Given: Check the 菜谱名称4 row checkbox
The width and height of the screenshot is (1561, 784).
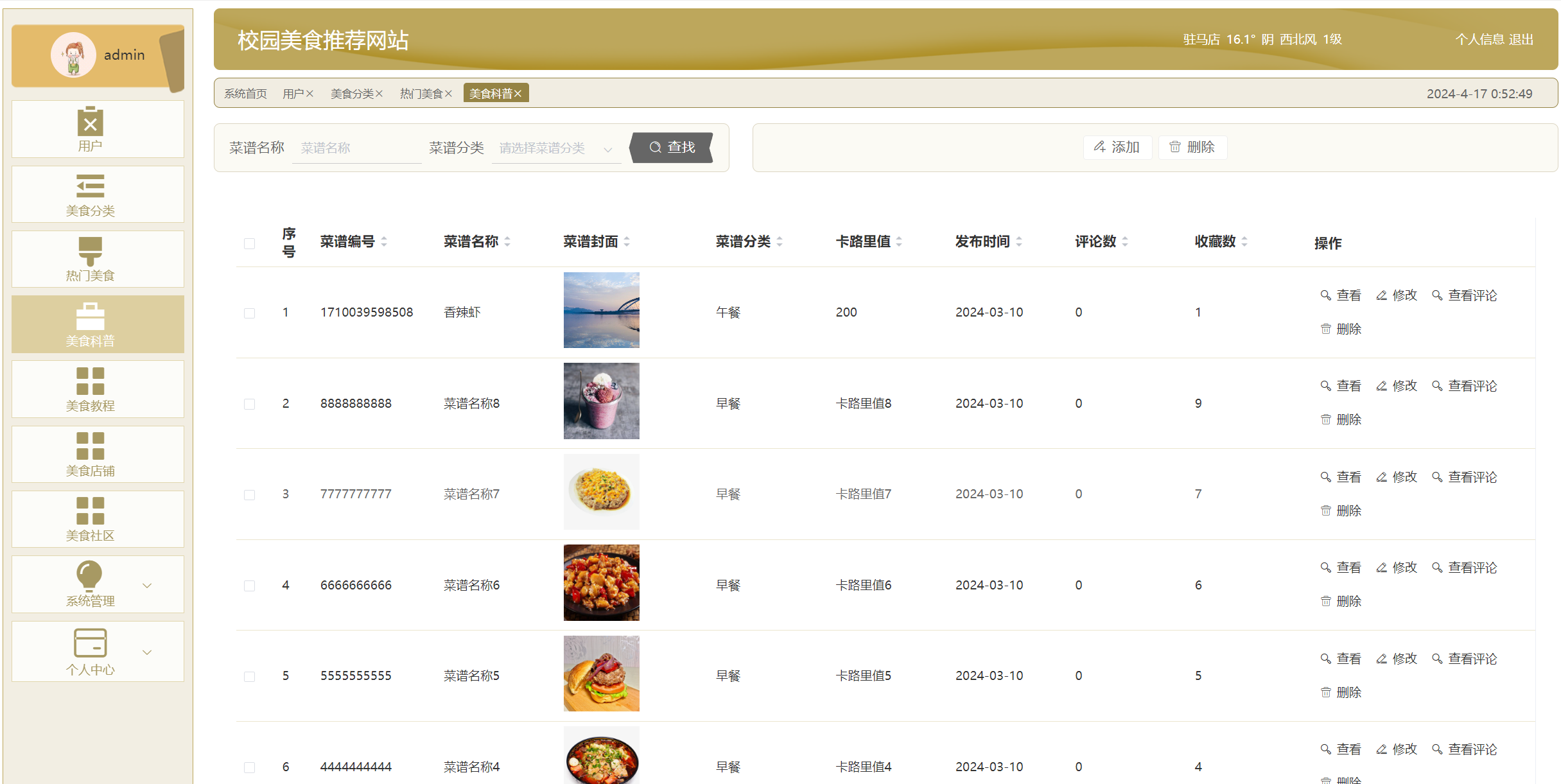Looking at the screenshot, I should (249, 767).
